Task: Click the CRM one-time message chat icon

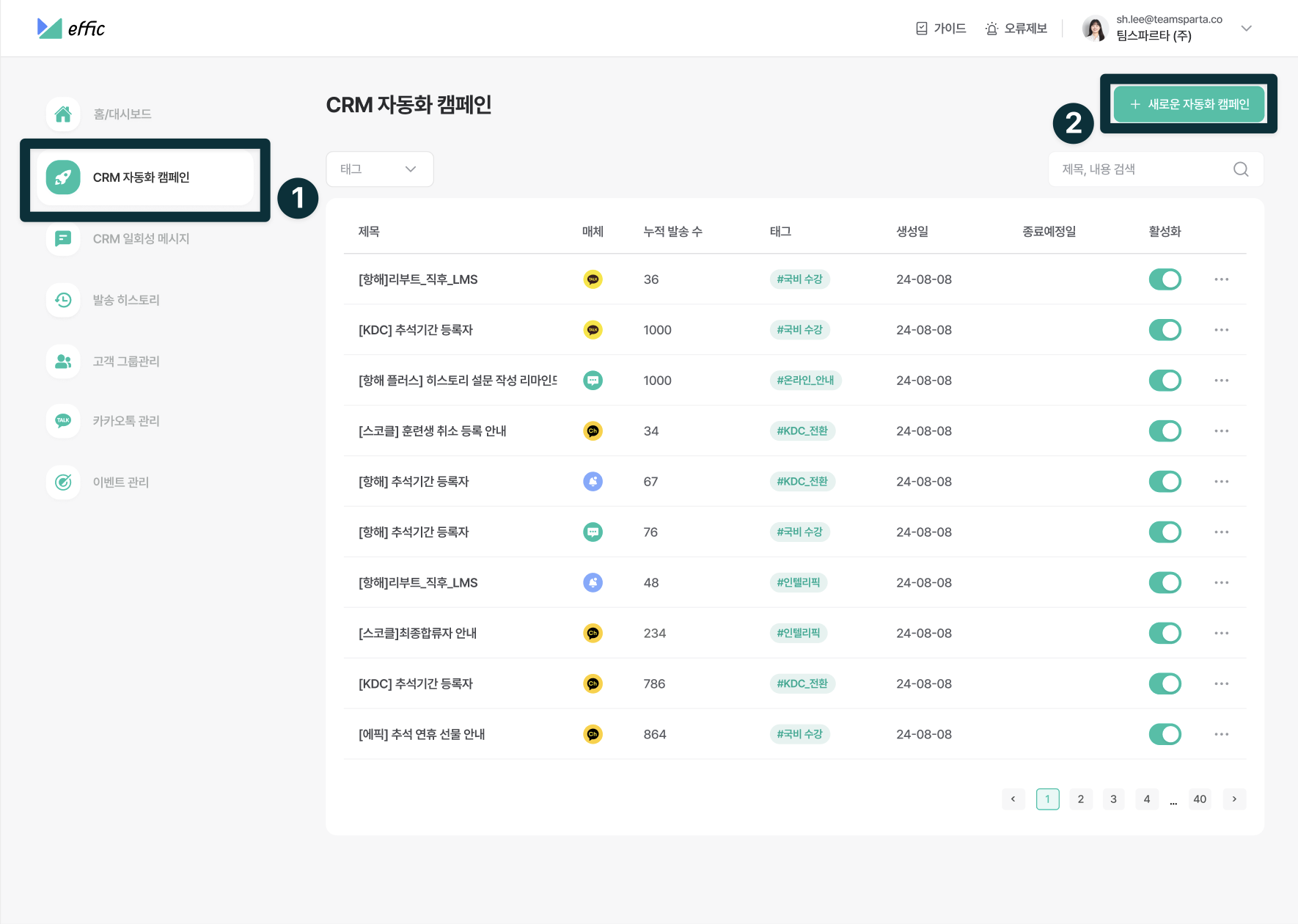Action: coord(63,239)
